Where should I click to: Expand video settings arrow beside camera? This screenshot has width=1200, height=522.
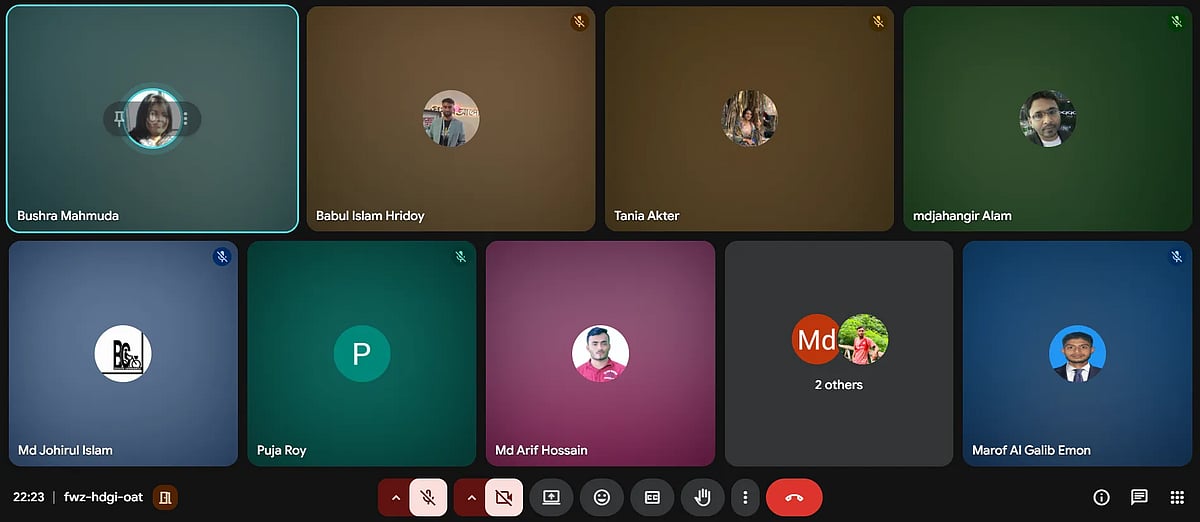(471, 497)
